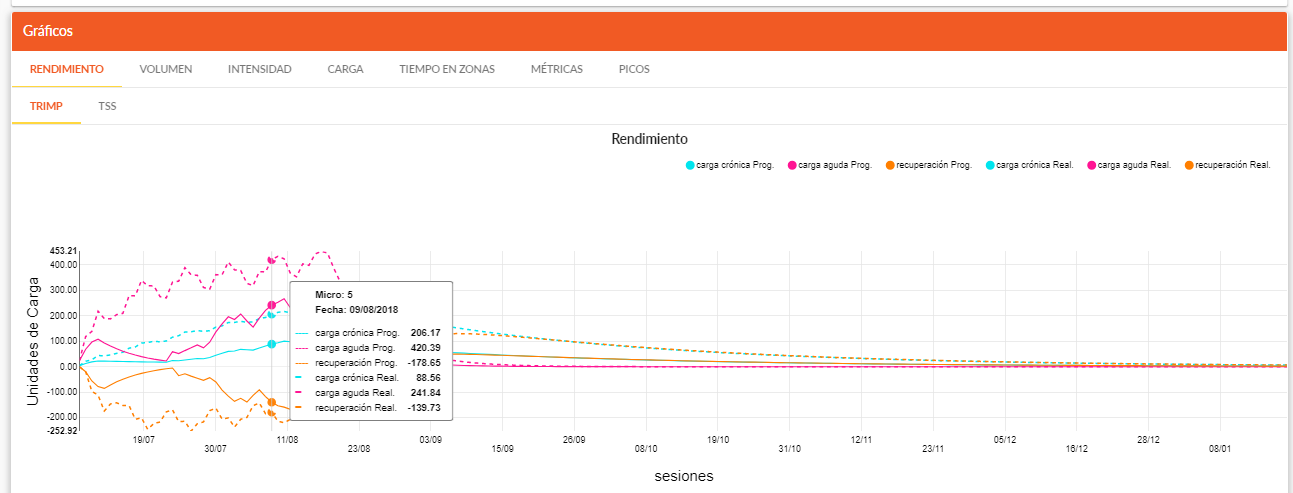Click the RENDIMIENTO tab
1293x493 pixels.
[x=66, y=69]
